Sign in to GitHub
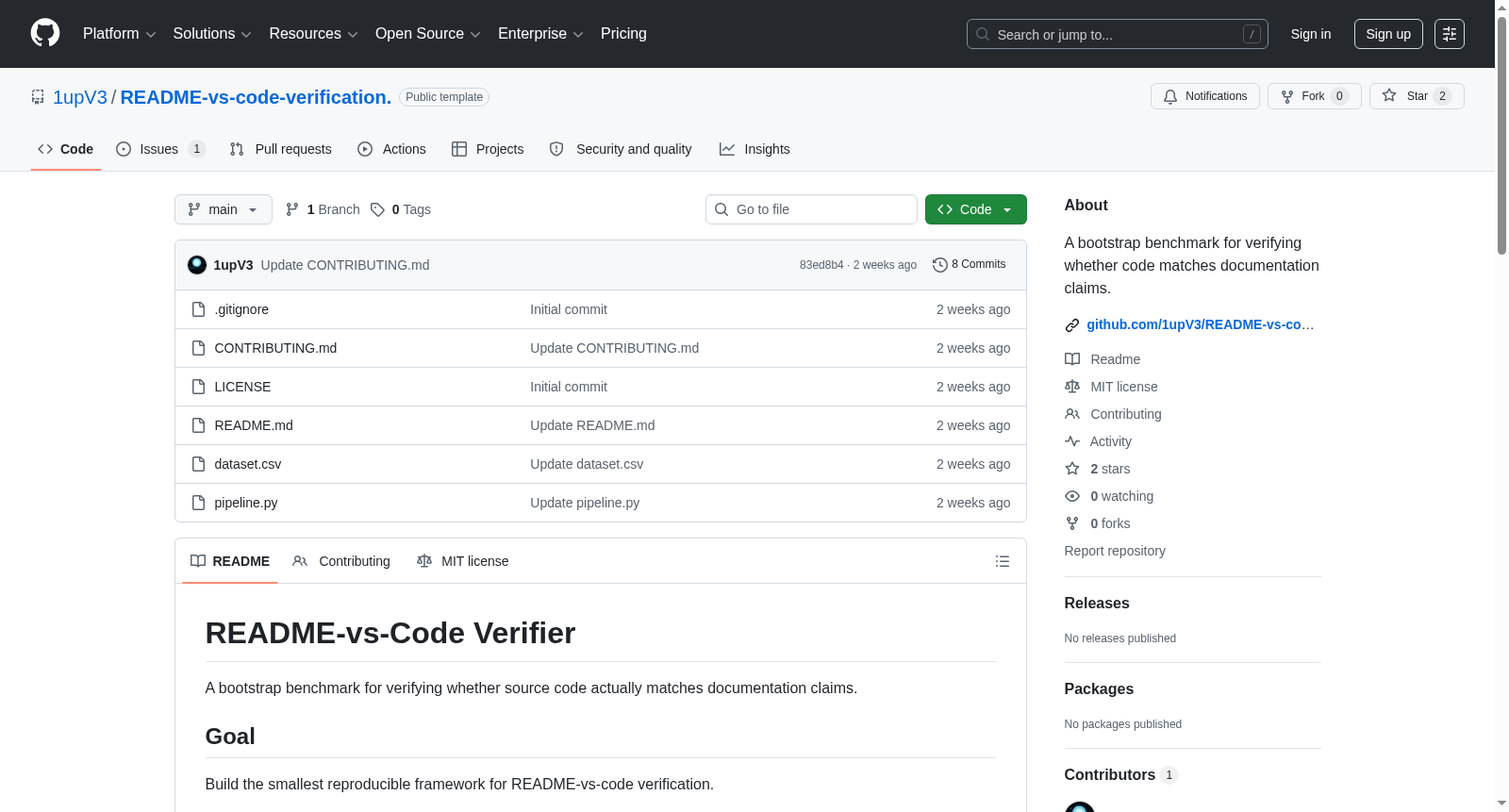 pos(1311,34)
